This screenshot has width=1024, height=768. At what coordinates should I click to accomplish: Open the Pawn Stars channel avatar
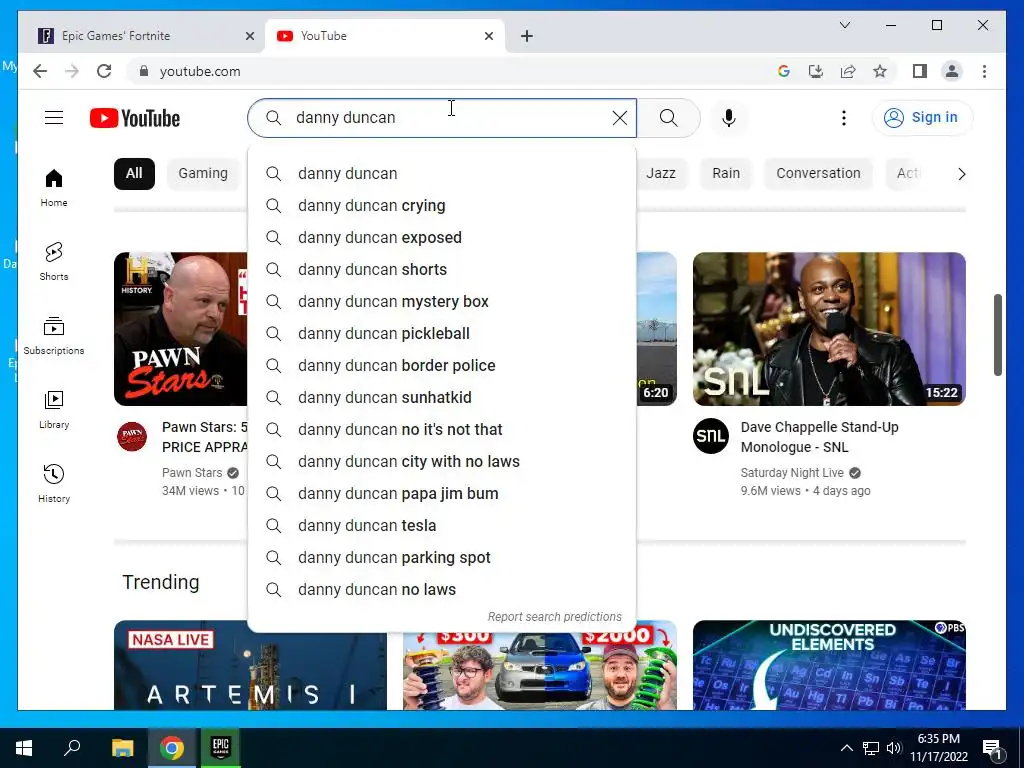tap(132, 436)
